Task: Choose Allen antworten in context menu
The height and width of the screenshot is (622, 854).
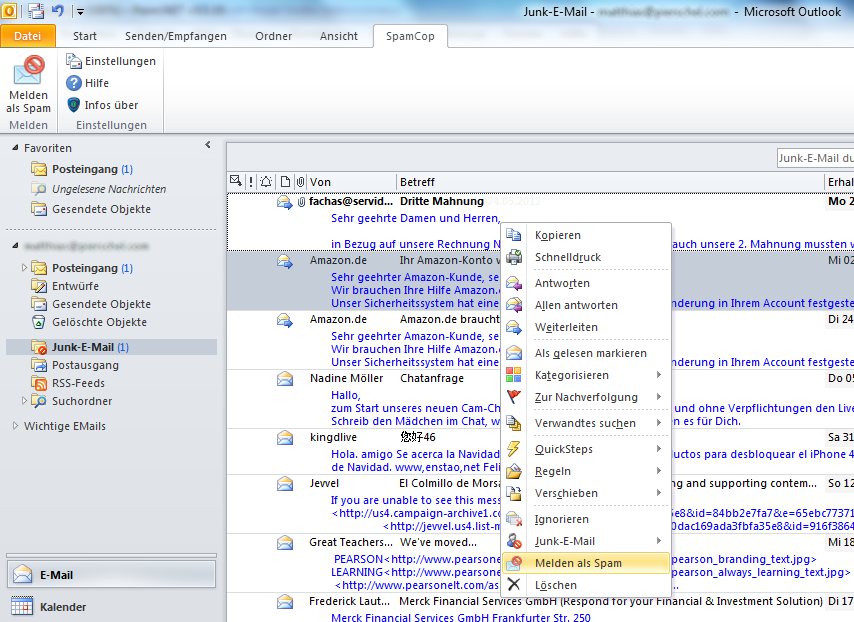Action: 585,305
